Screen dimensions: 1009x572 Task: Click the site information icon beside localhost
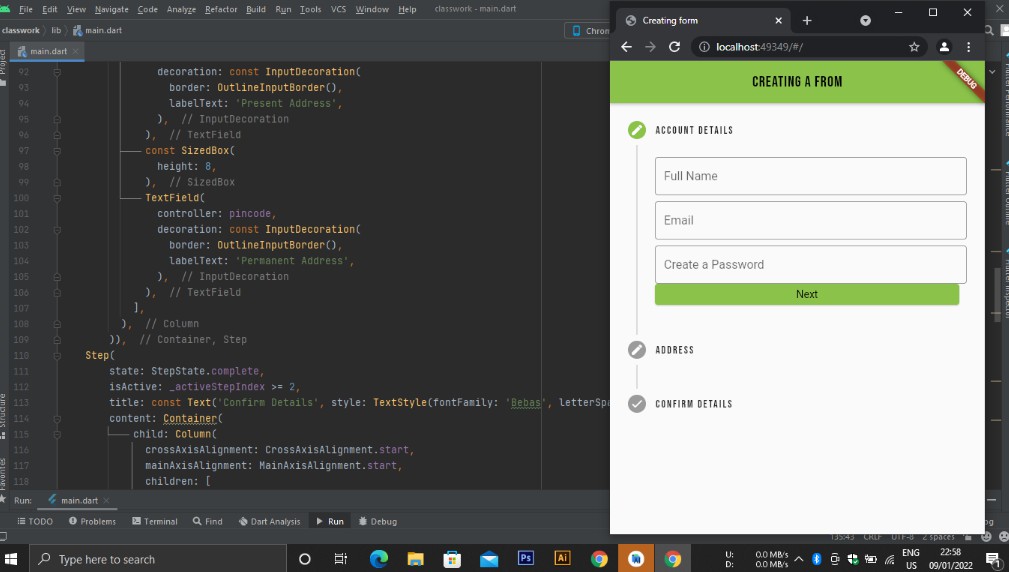(x=704, y=47)
